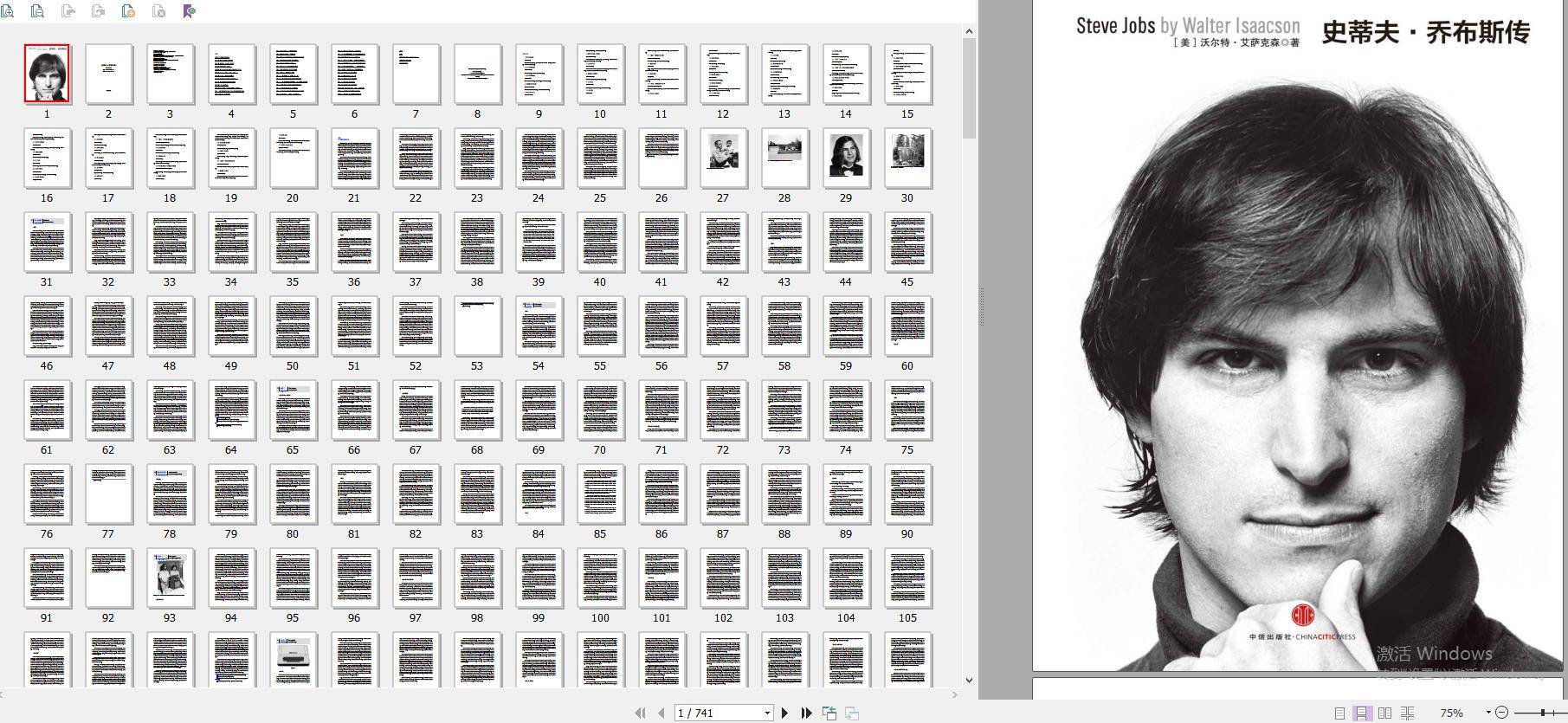1568x723 pixels.
Task: Click the Chinese title 史蒂夫·乔布斯传 on the cover
Action: [1427, 32]
